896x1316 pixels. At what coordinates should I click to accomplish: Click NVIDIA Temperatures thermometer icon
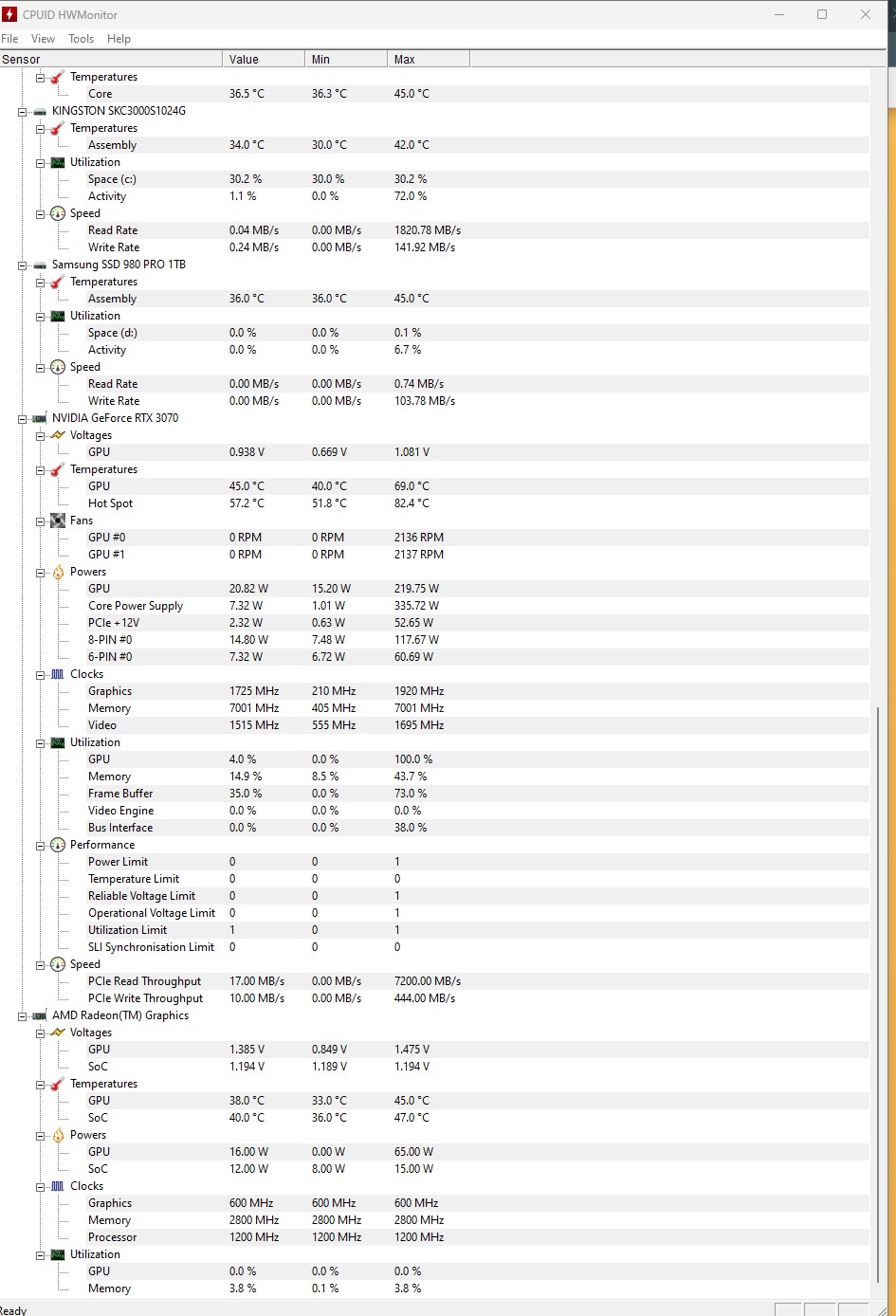click(x=58, y=469)
